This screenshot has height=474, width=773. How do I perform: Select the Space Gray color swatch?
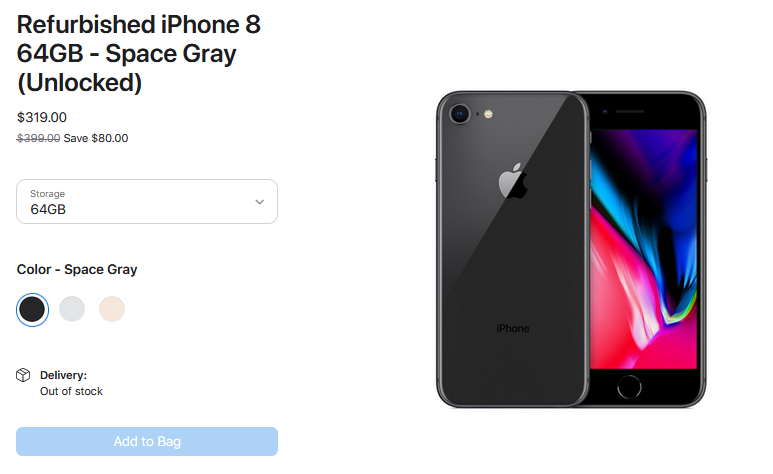(x=33, y=310)
